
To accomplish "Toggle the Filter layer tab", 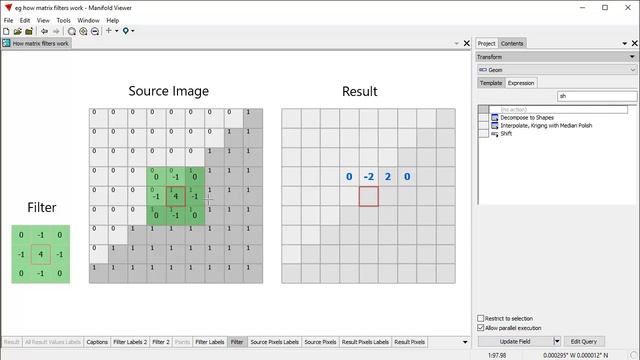I will click(237, 342).
